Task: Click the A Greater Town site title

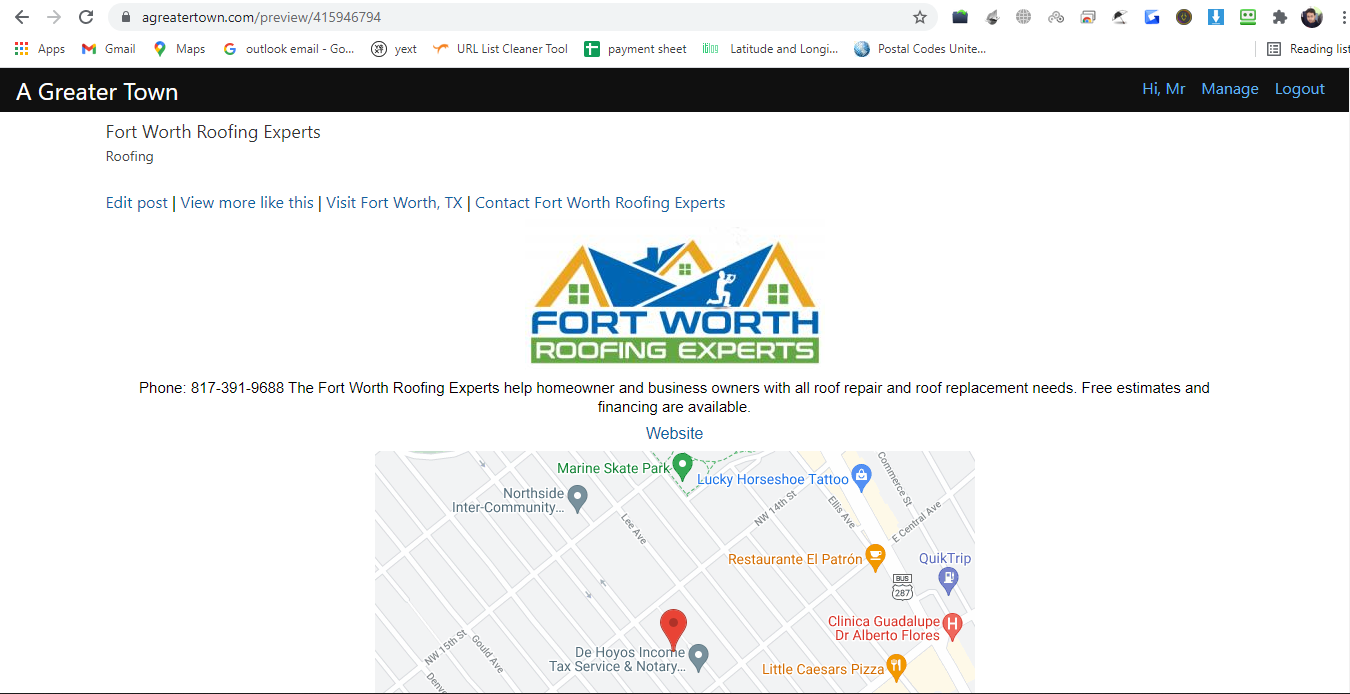Action: (97, 91)
